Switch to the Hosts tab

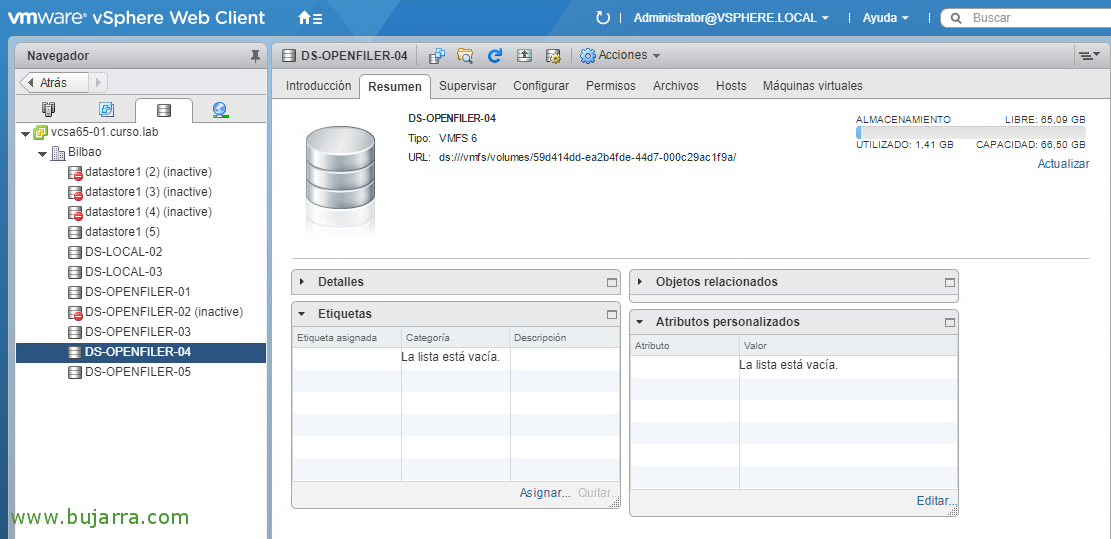click(731, 86)
